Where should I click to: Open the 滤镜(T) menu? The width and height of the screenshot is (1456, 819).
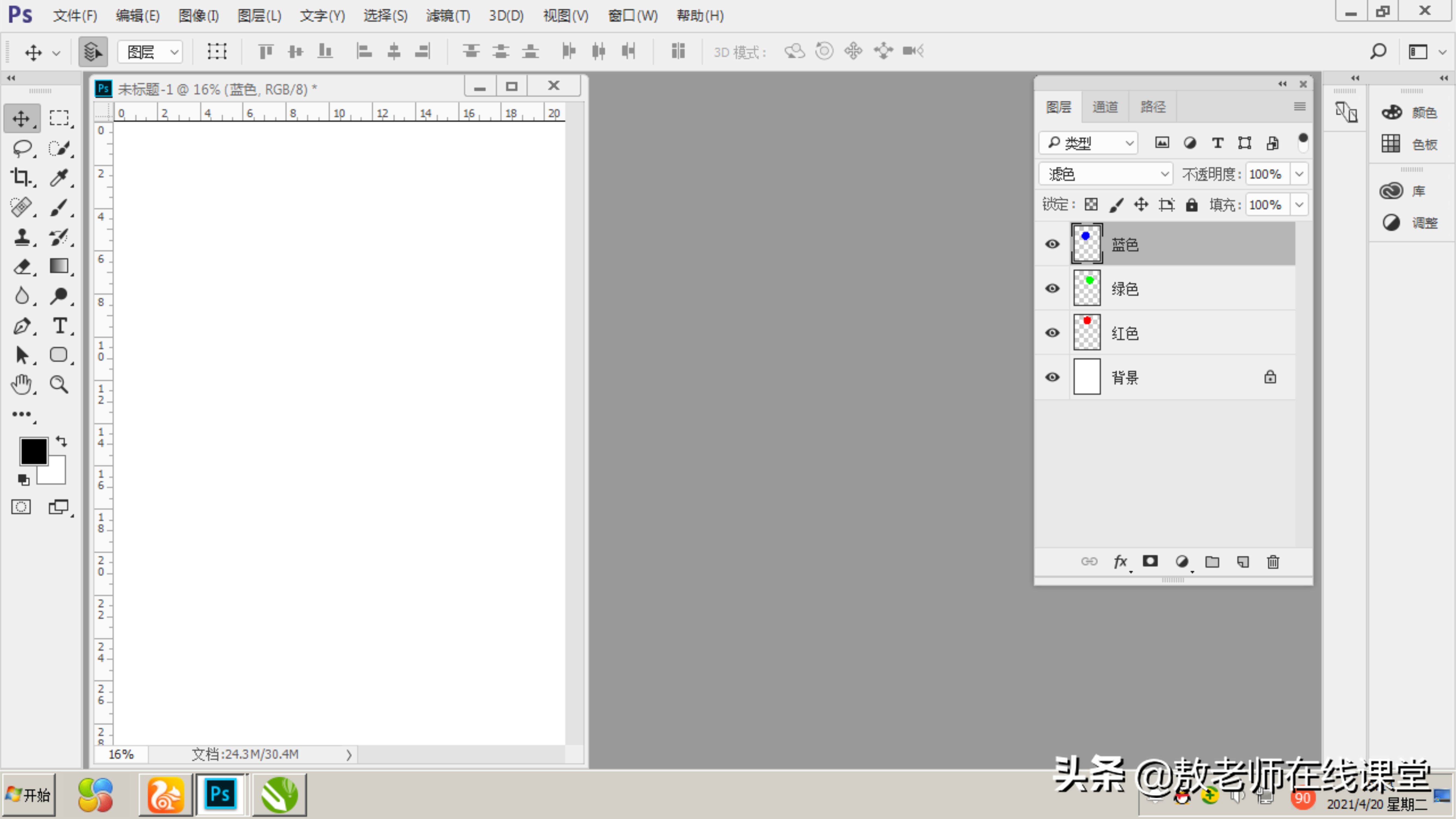pyautogui.click(x=448, y=16)
